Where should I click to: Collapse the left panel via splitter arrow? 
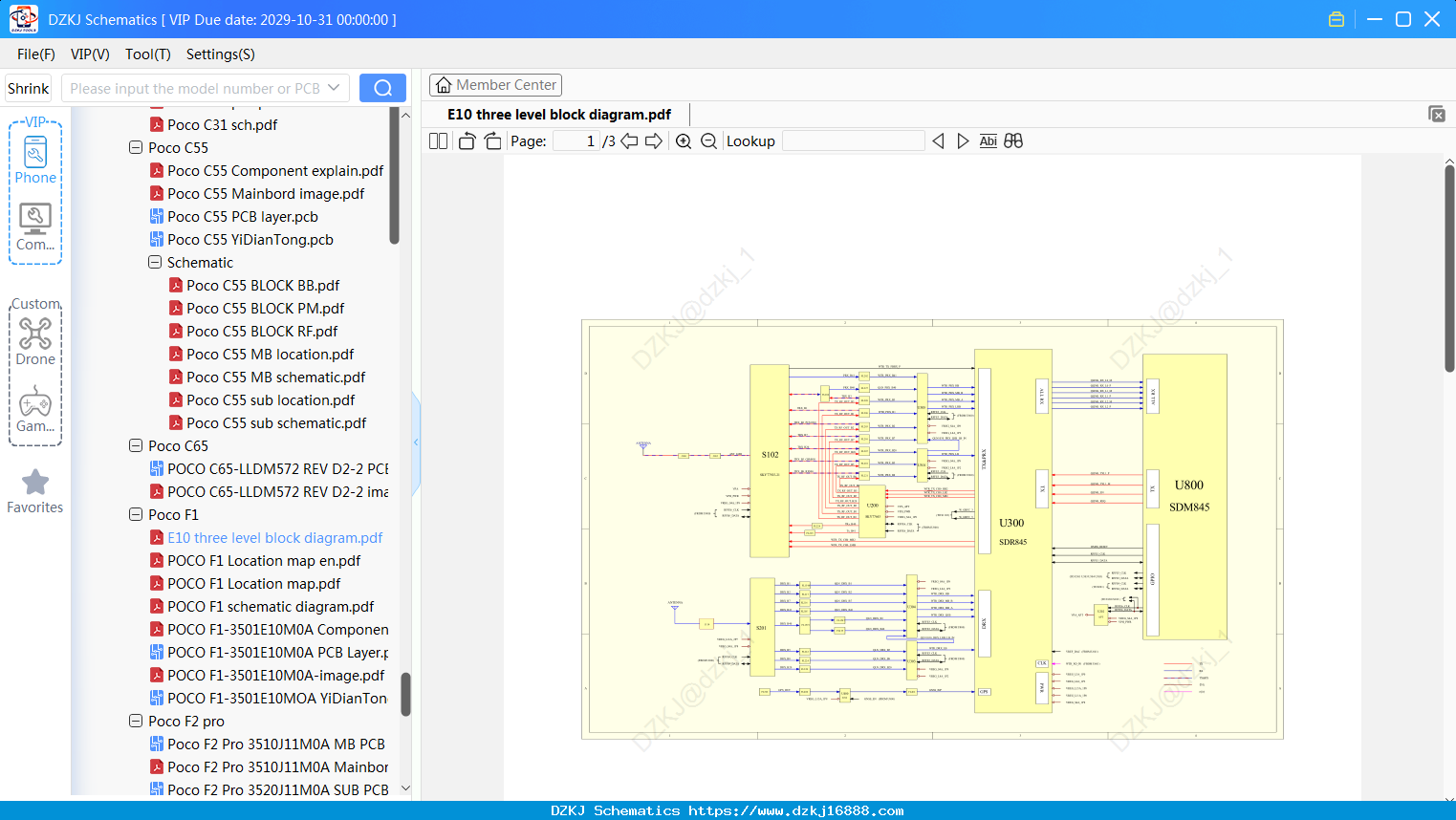coord(416,442)
